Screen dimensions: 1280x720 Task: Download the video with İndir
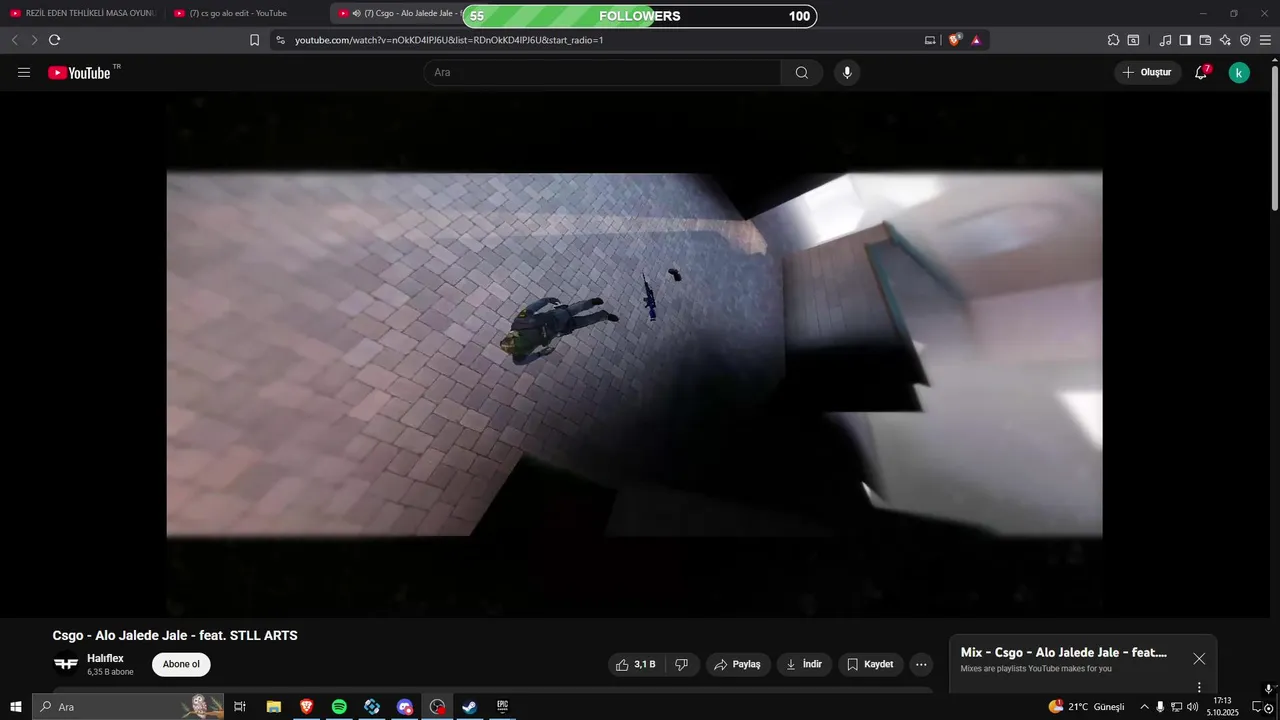804,664
